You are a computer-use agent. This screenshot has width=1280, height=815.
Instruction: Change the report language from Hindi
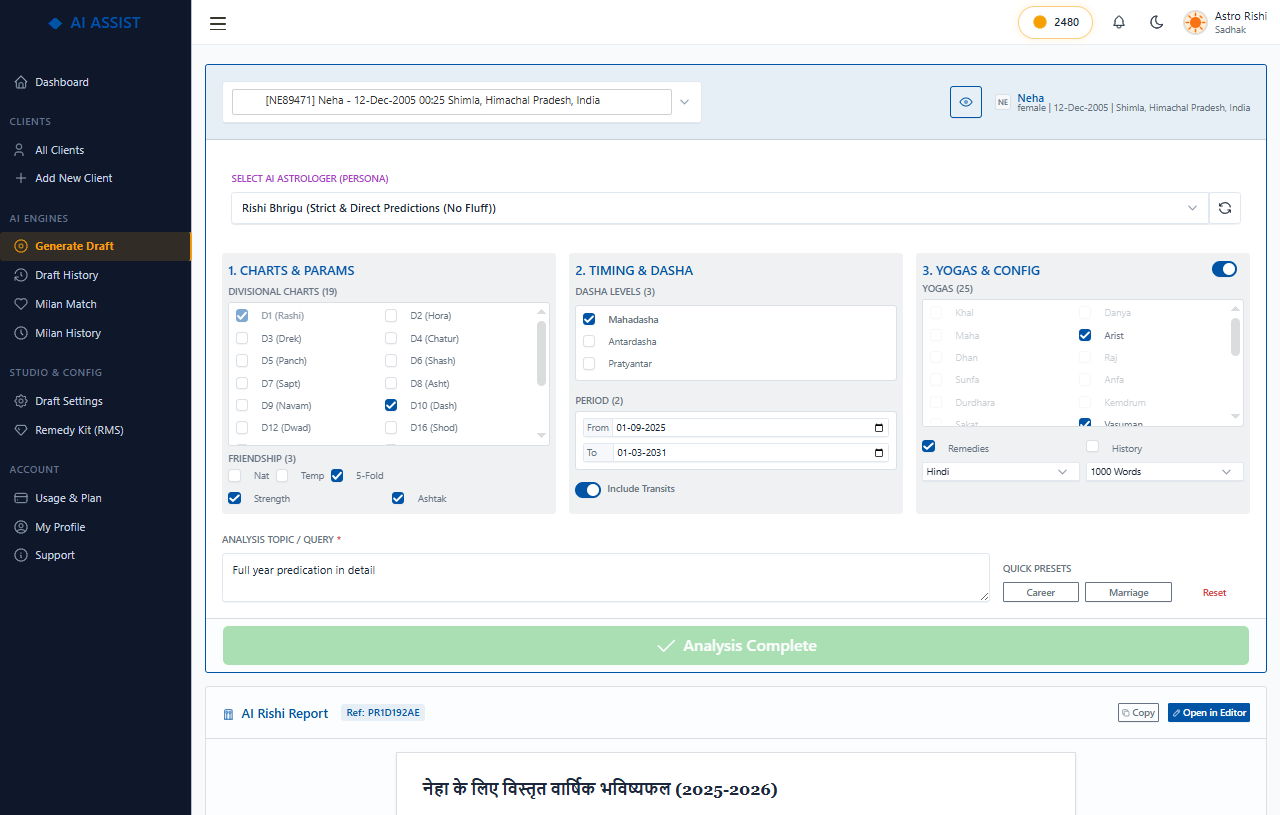click(x=999, y=471)
